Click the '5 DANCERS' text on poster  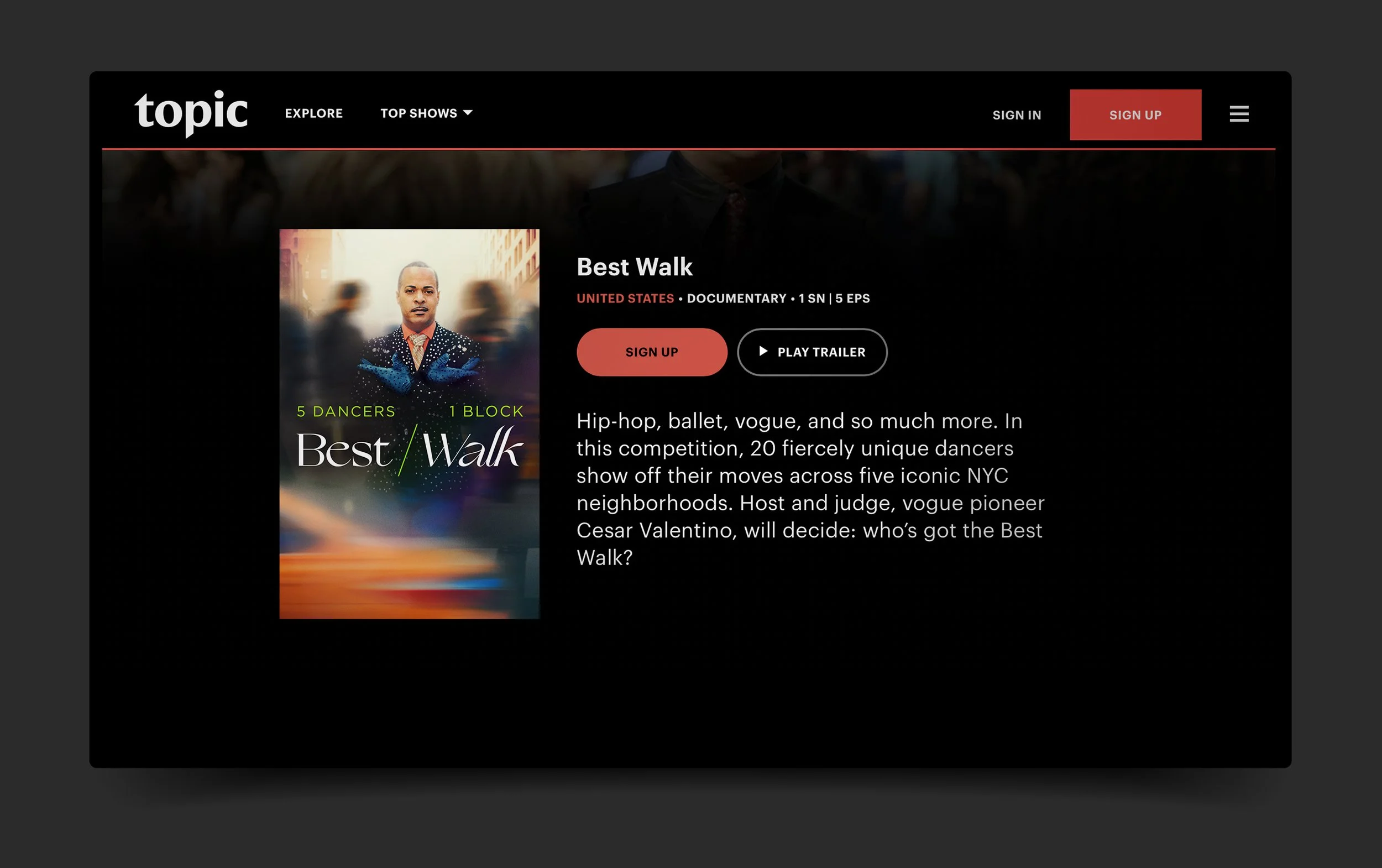point(346,412)
